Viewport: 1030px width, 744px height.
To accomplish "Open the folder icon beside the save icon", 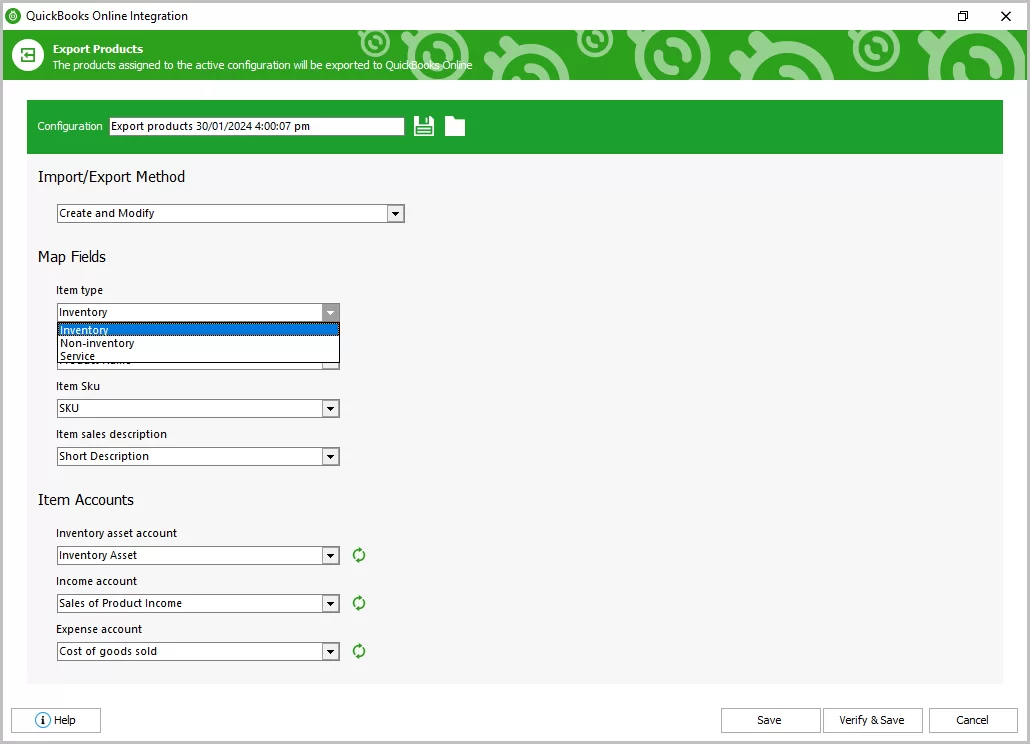I will 455,125.
